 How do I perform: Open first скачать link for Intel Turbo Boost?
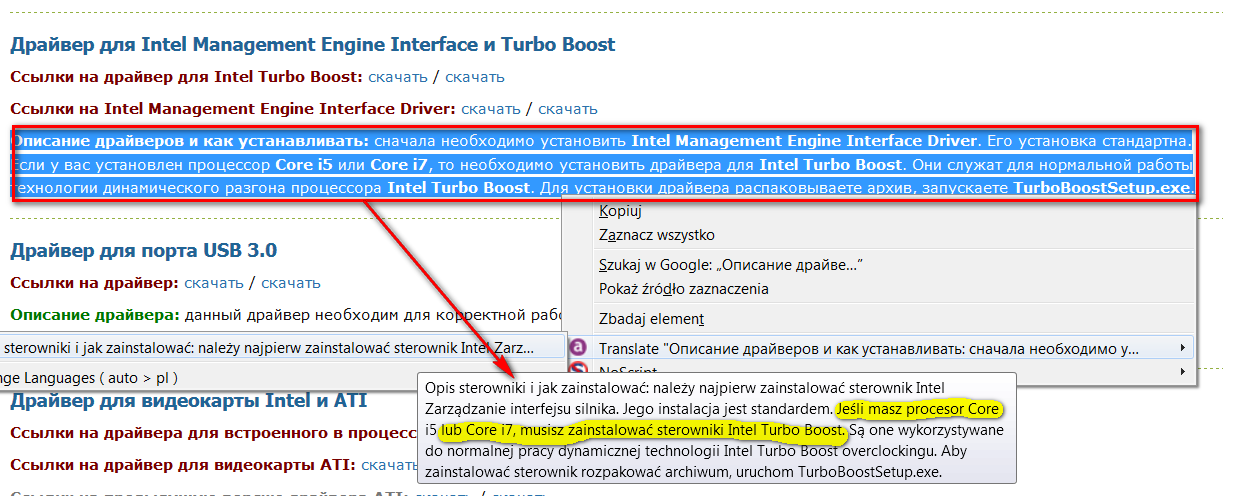(397, 76)
